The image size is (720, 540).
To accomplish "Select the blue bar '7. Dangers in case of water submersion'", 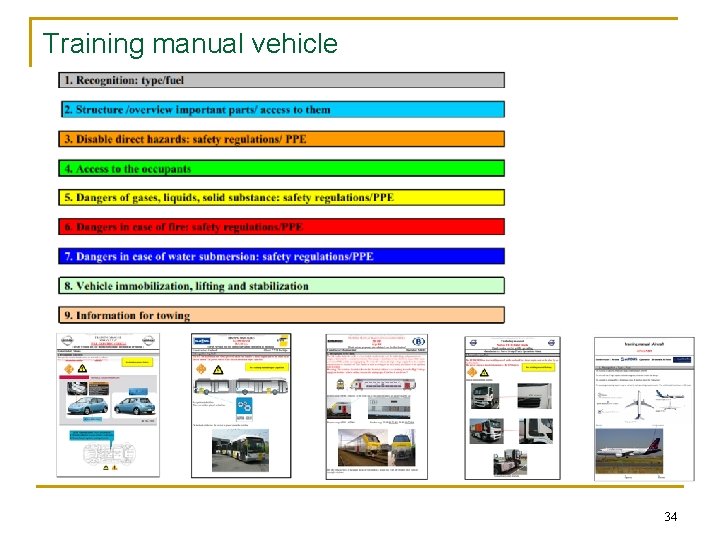I will (281, 256).
